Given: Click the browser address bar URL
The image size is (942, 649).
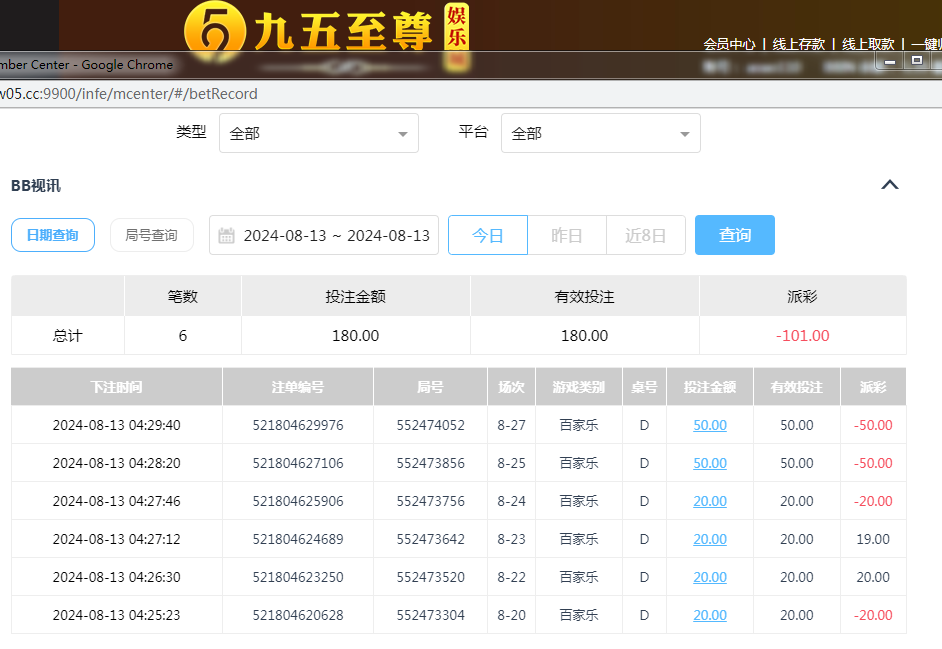Looking at the screenshot, I should 129,94.
